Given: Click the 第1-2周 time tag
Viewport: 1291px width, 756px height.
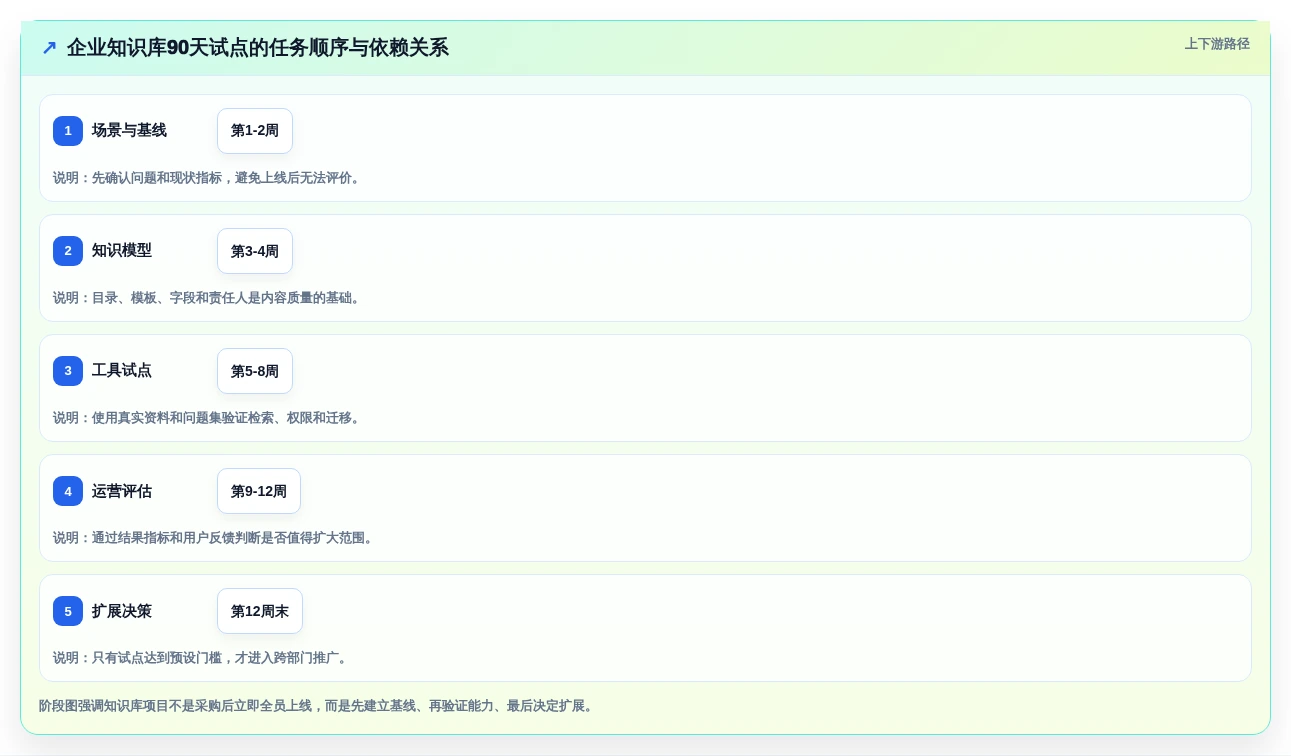Looking at the screenshot, I should tap(255, 131).
